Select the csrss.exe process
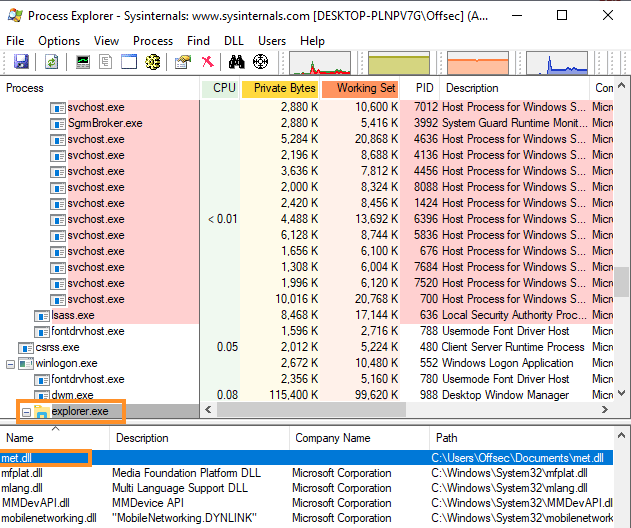The width and height of the screenshot is (631, 528). pos(58,347)
